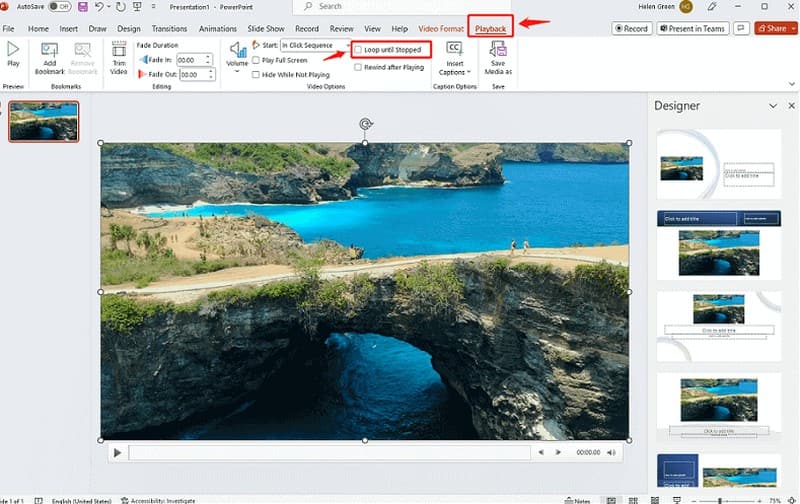Mute video using player bar speaker icon

[611, 452]
